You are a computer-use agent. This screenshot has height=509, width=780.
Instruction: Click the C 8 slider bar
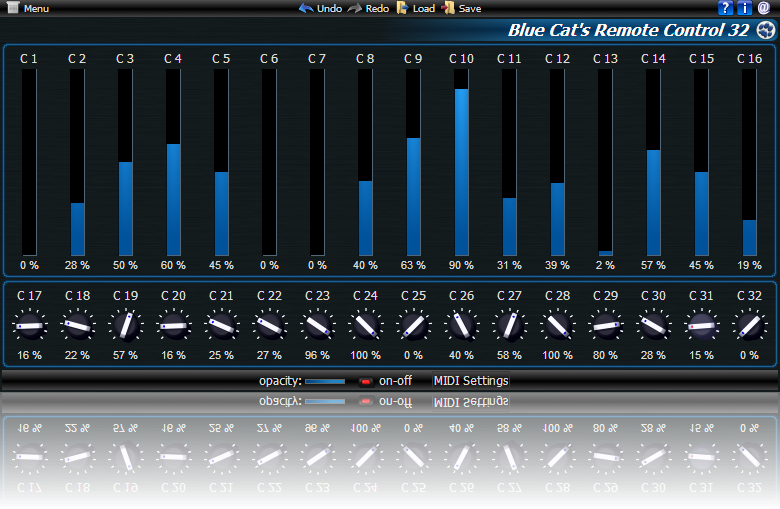pyautogui.click(x=365, y=162)
